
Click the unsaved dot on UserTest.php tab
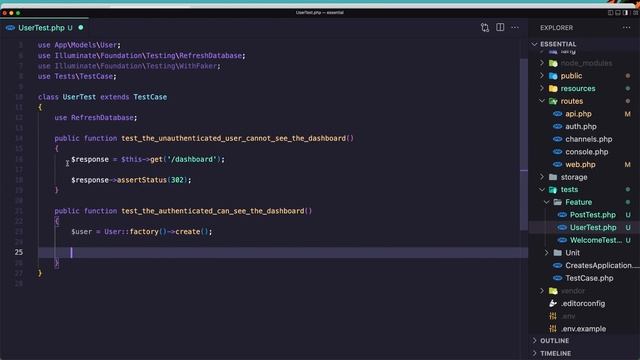(81, 28)
